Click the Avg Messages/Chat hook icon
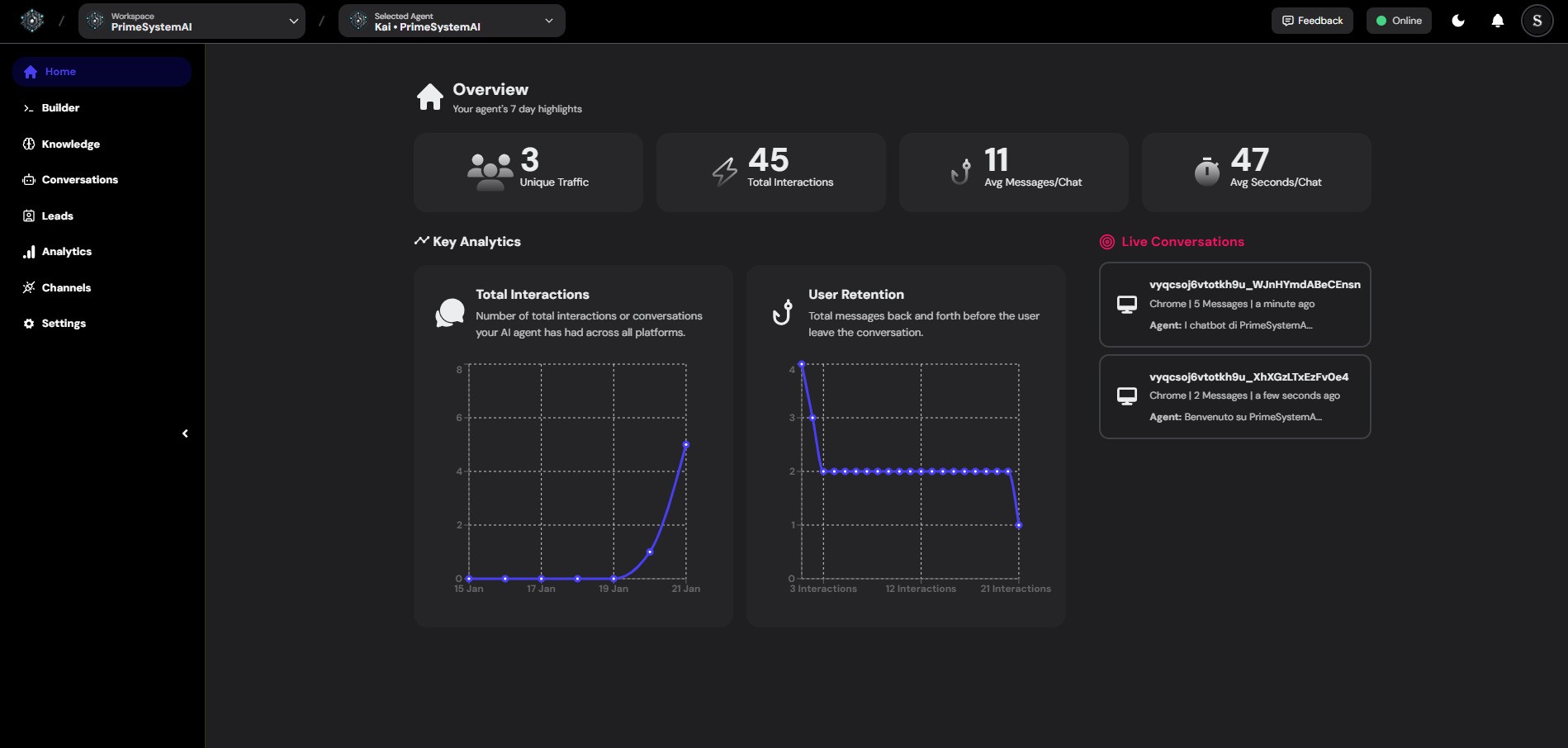1568x748 pixels. pyautogui.click(x=960, y=171)
